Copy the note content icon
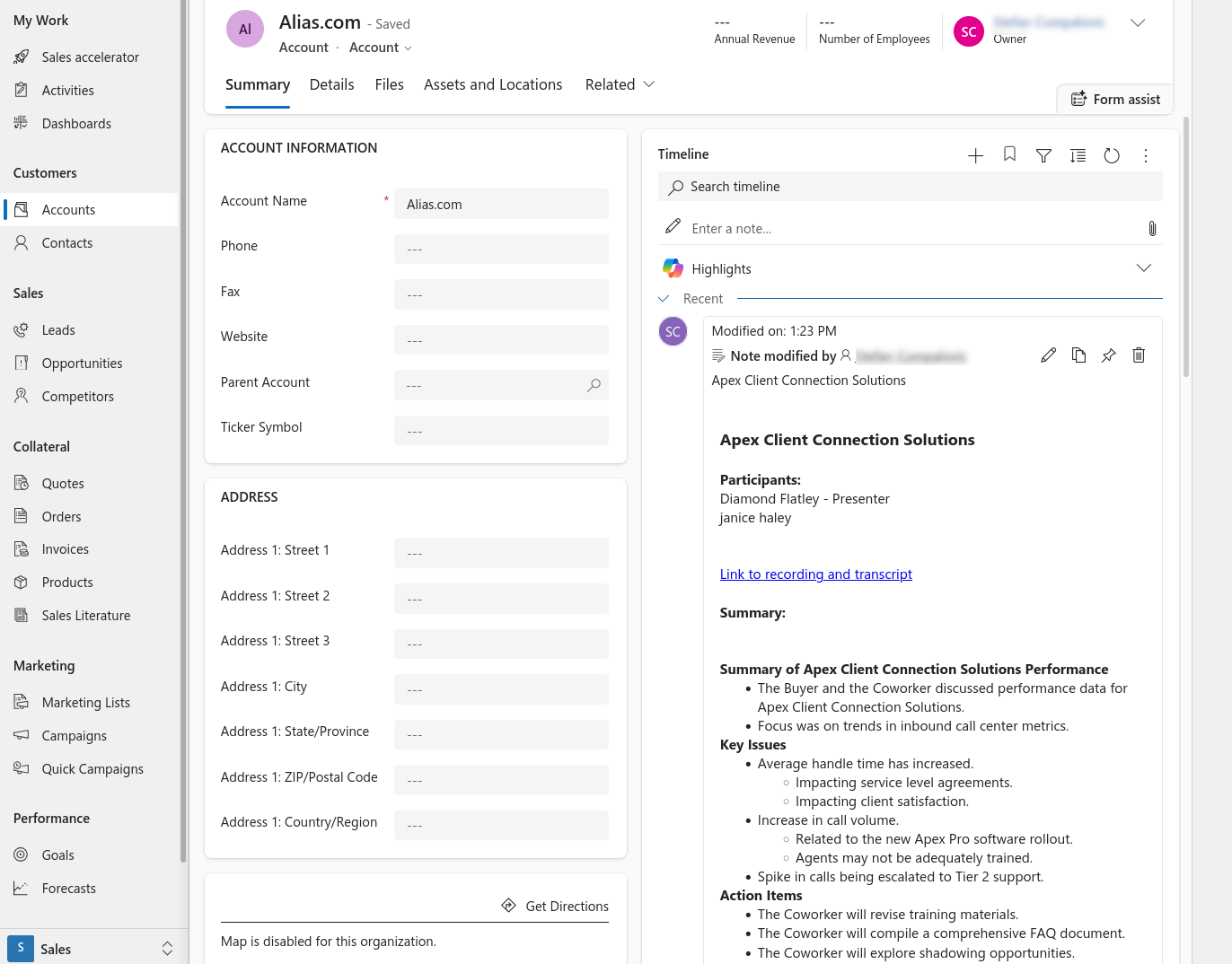Image resolution: width=1232 pixels, height=964 pixels. pos(1078,355)
